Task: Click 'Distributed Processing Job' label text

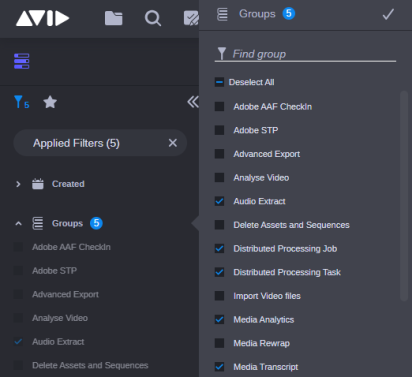Action: 285,249
